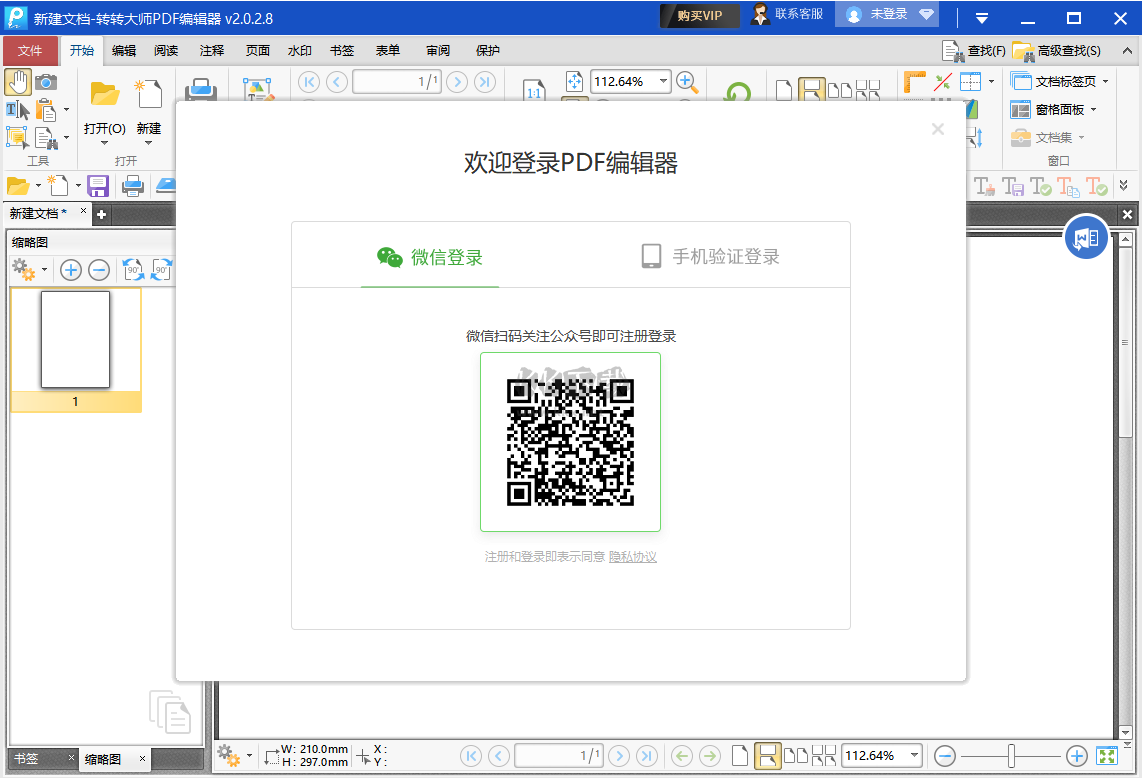Select the snapshot camera tool
1142x778 pixels.
pyautogui.click(x=45, y=81)
